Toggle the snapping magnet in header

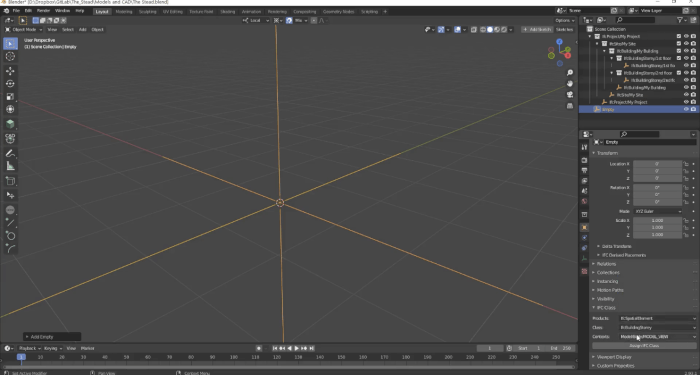(289, 20)
